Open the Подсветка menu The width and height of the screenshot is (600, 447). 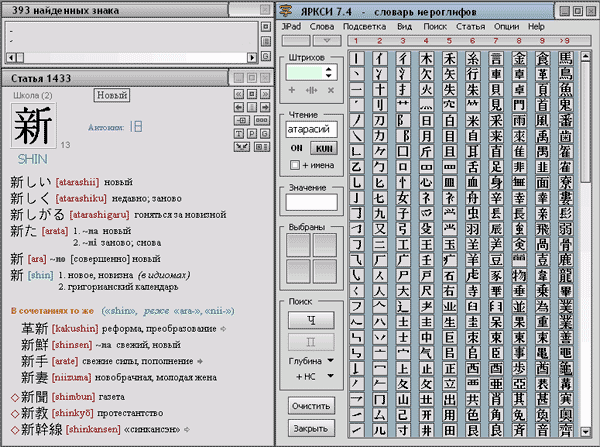pyautogui.click(x=364, y=26)
